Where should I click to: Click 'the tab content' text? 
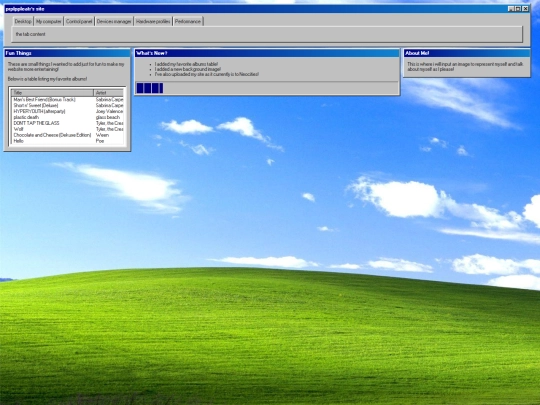30,34
